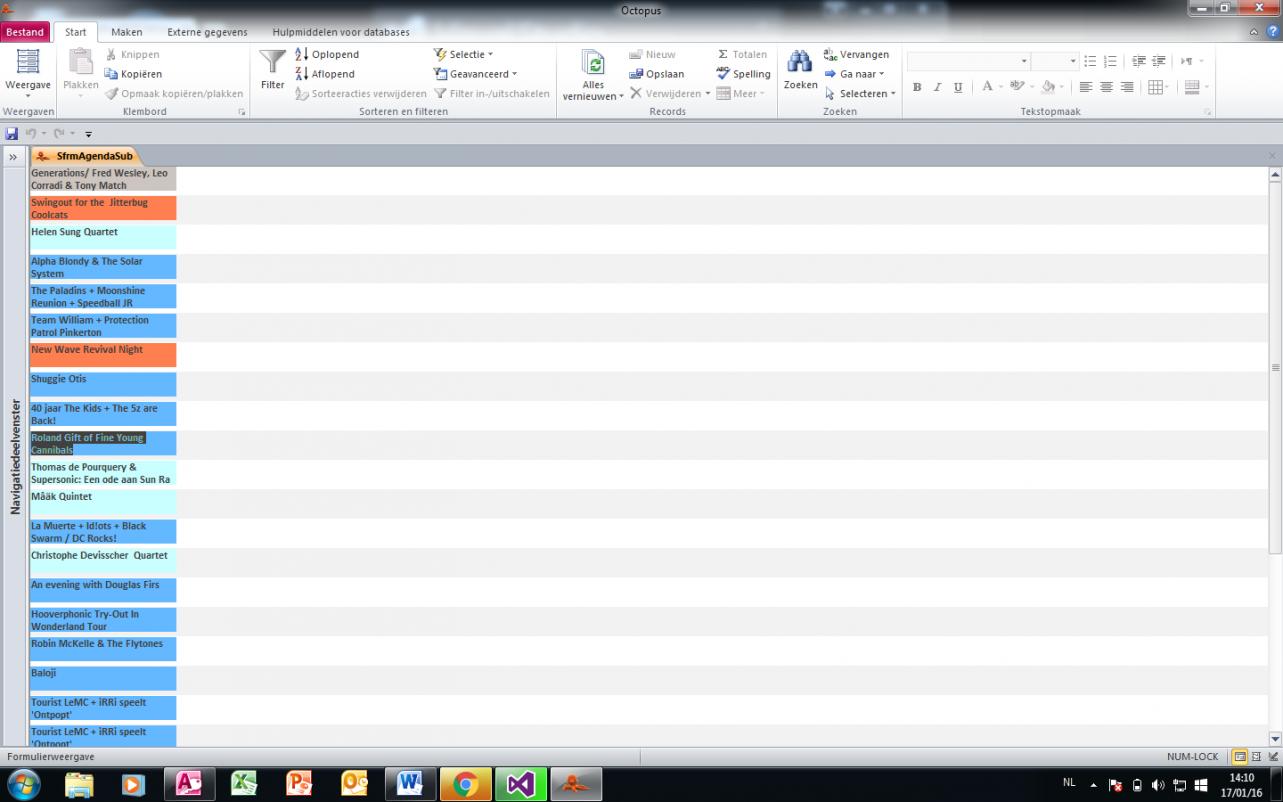The height and width of the screenshot is (802, 1283).
Task: Open the Geavanceerd filter dropdown
Action: (x=476, y=74)
